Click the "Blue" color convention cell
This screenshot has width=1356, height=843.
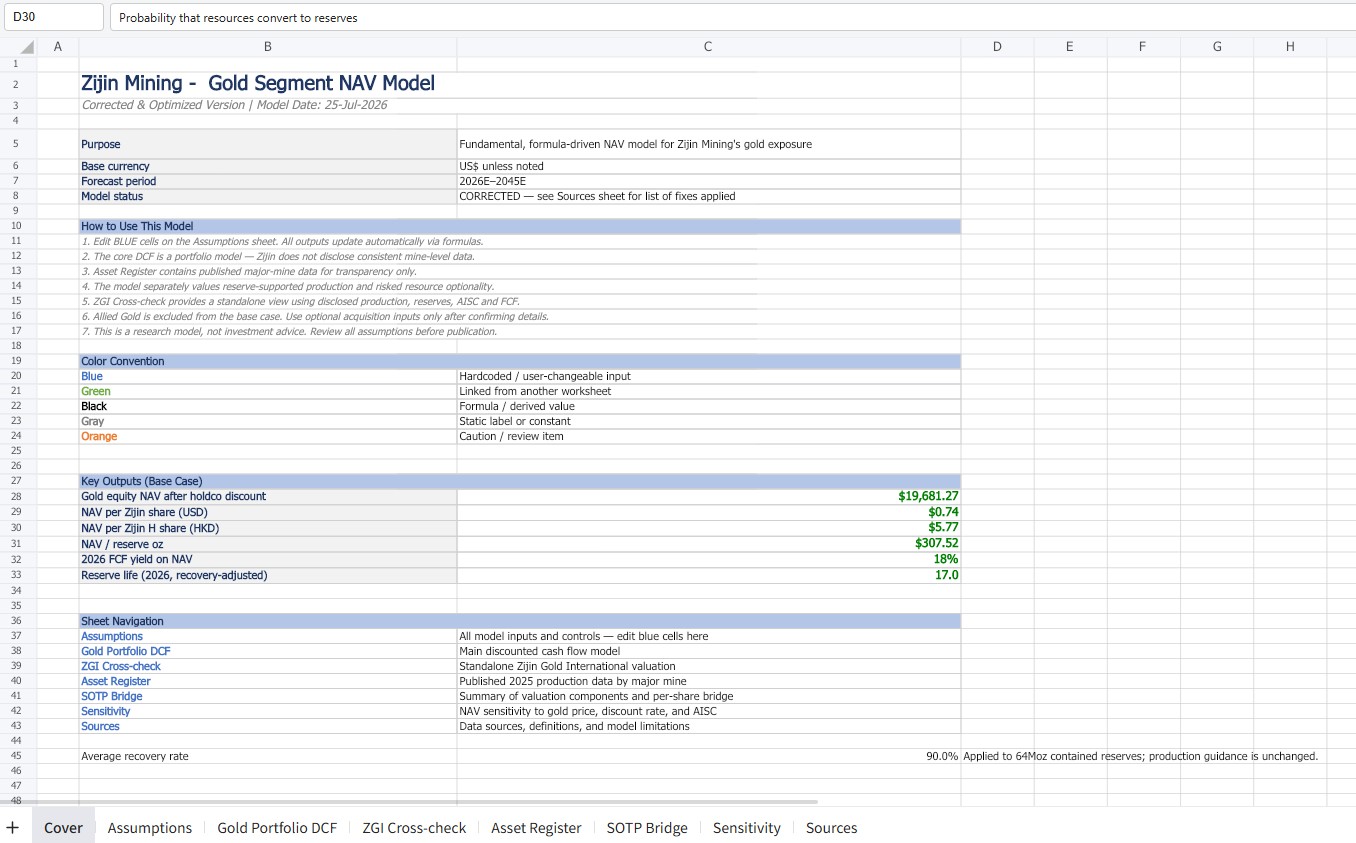(268, 376)
